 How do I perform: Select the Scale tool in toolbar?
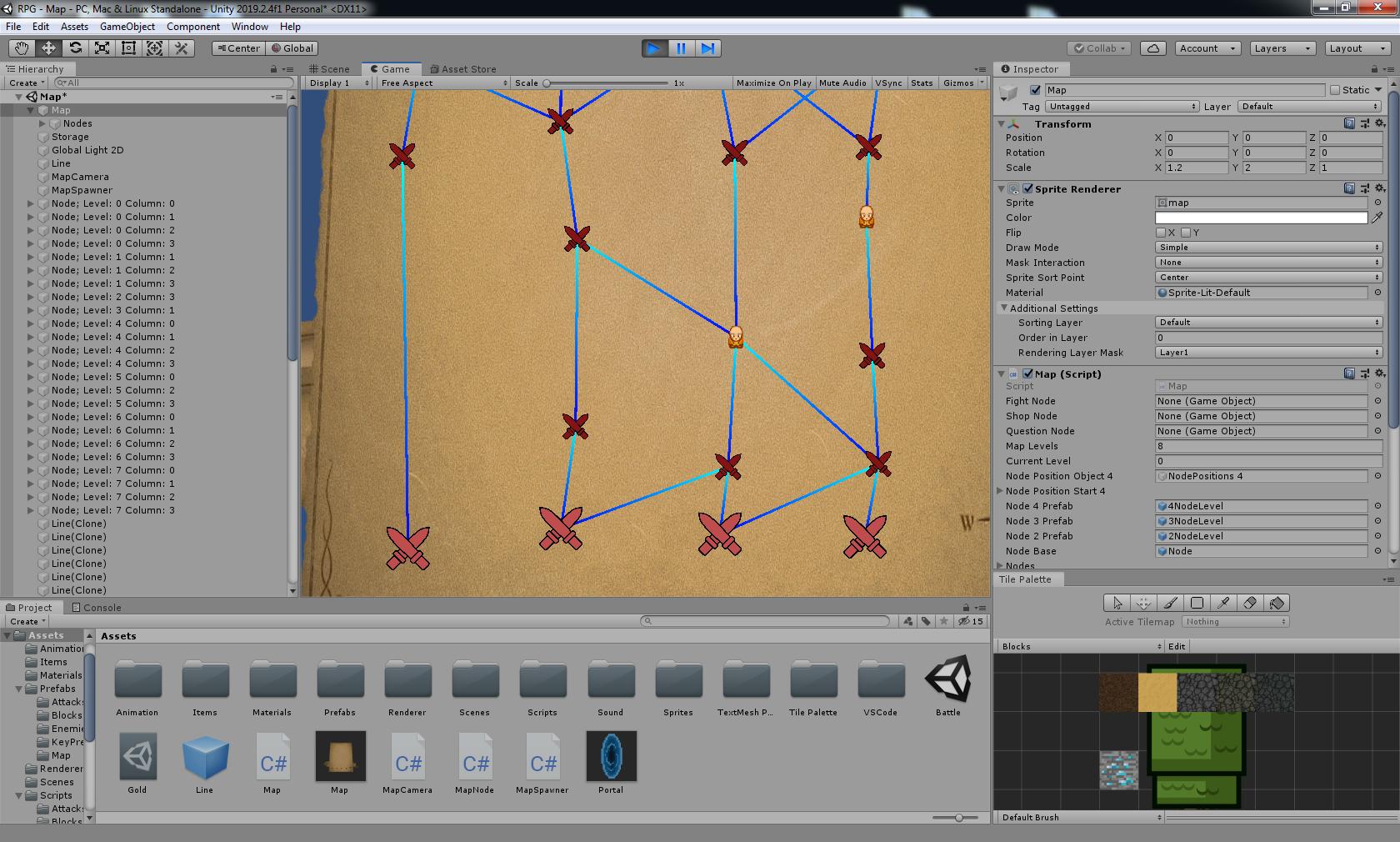tap(102, 48)
